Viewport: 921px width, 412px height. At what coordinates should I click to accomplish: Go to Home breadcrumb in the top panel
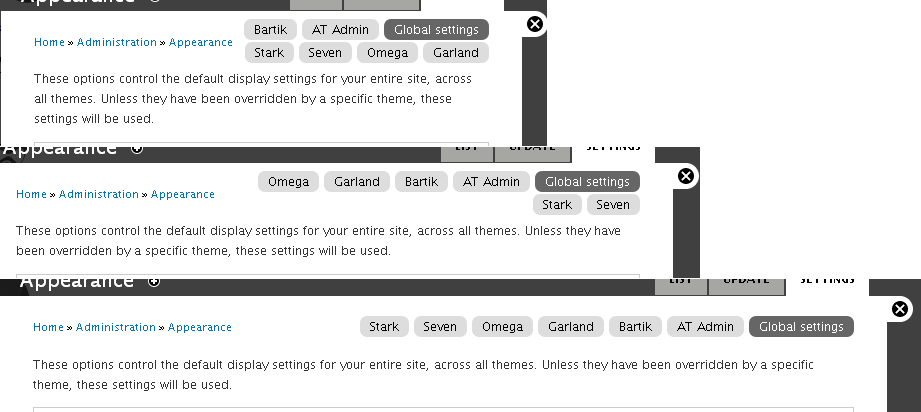pyautogui.click(x=49, y=43)
